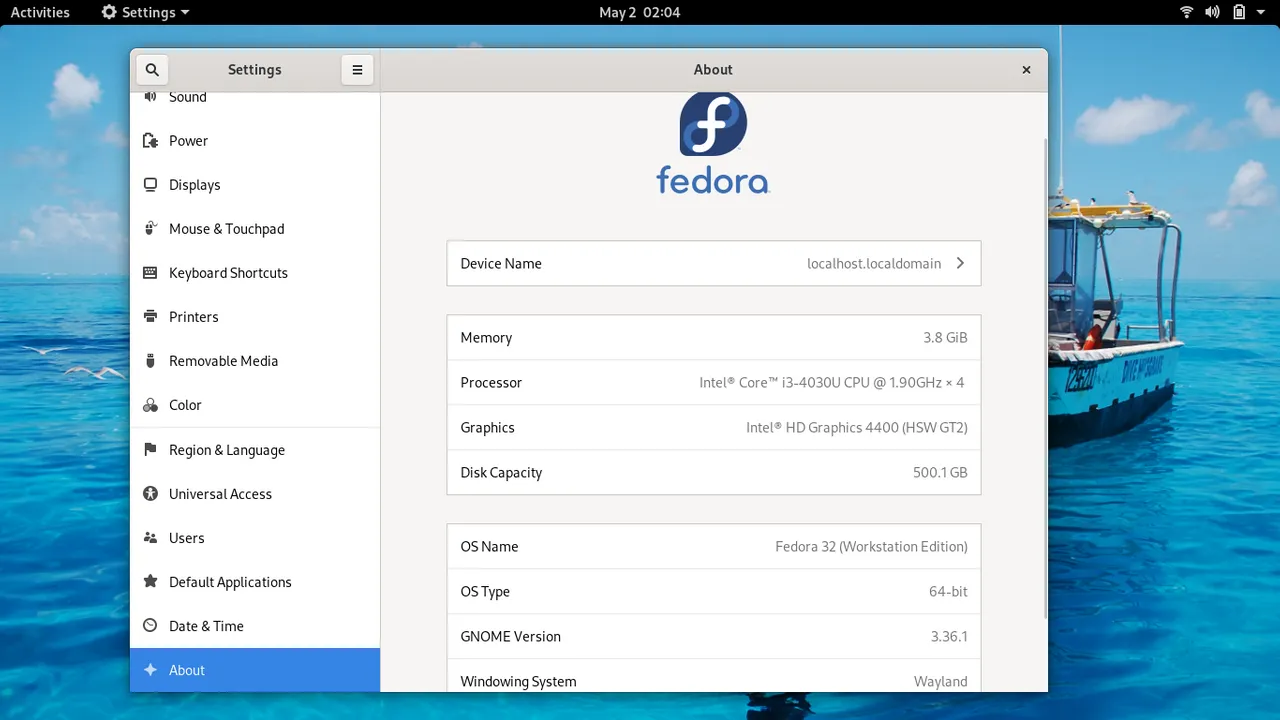Select Color in the sidebar

(255, 405)
